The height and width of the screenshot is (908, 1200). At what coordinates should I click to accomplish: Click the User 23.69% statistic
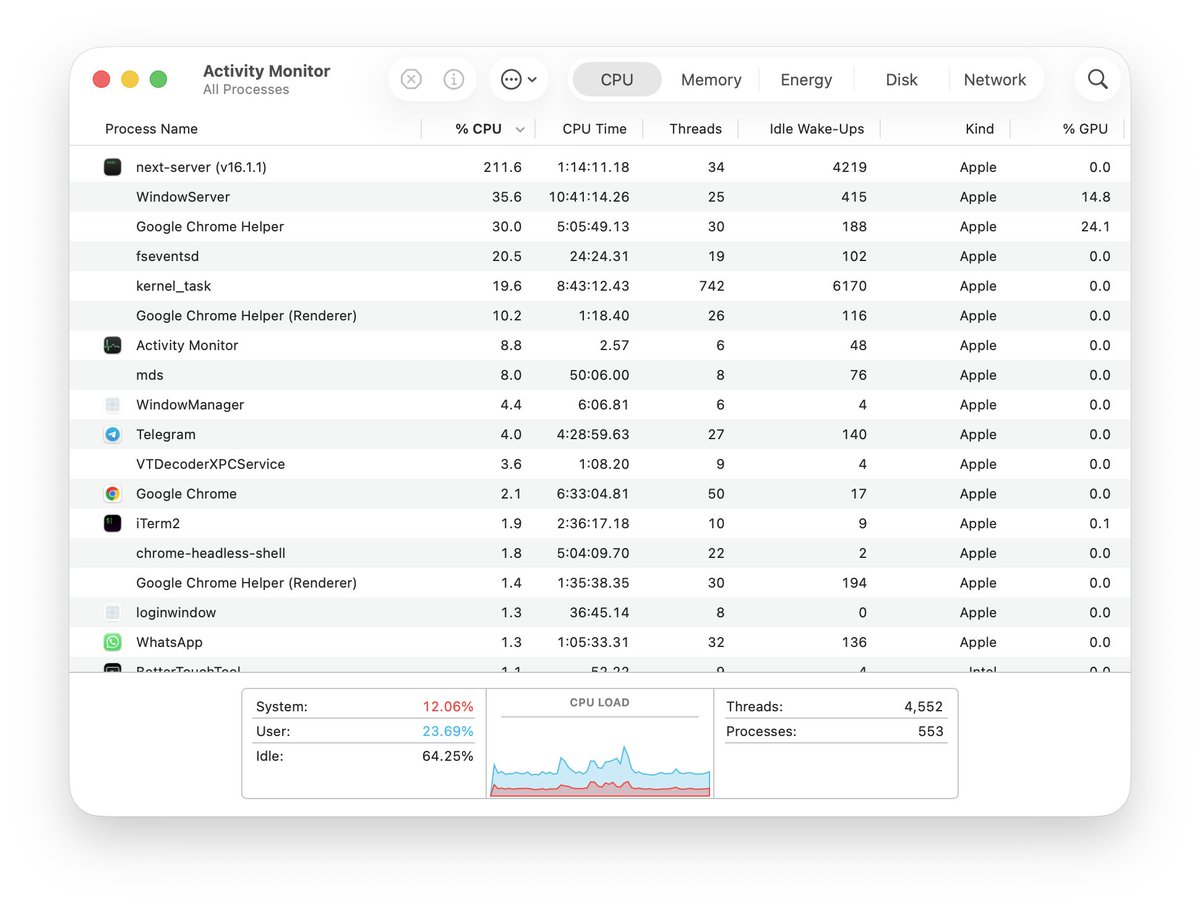364,731
